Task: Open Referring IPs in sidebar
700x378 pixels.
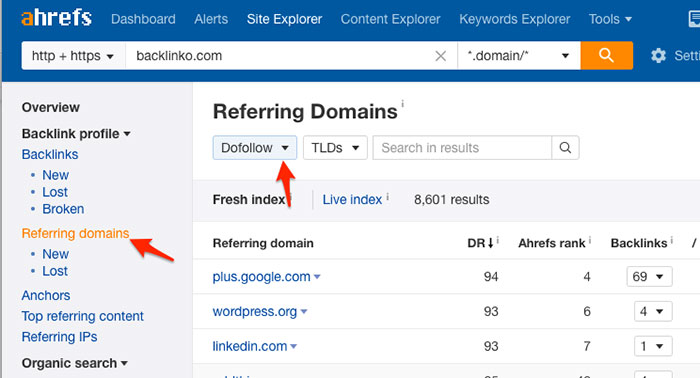Action: [59, 337]
